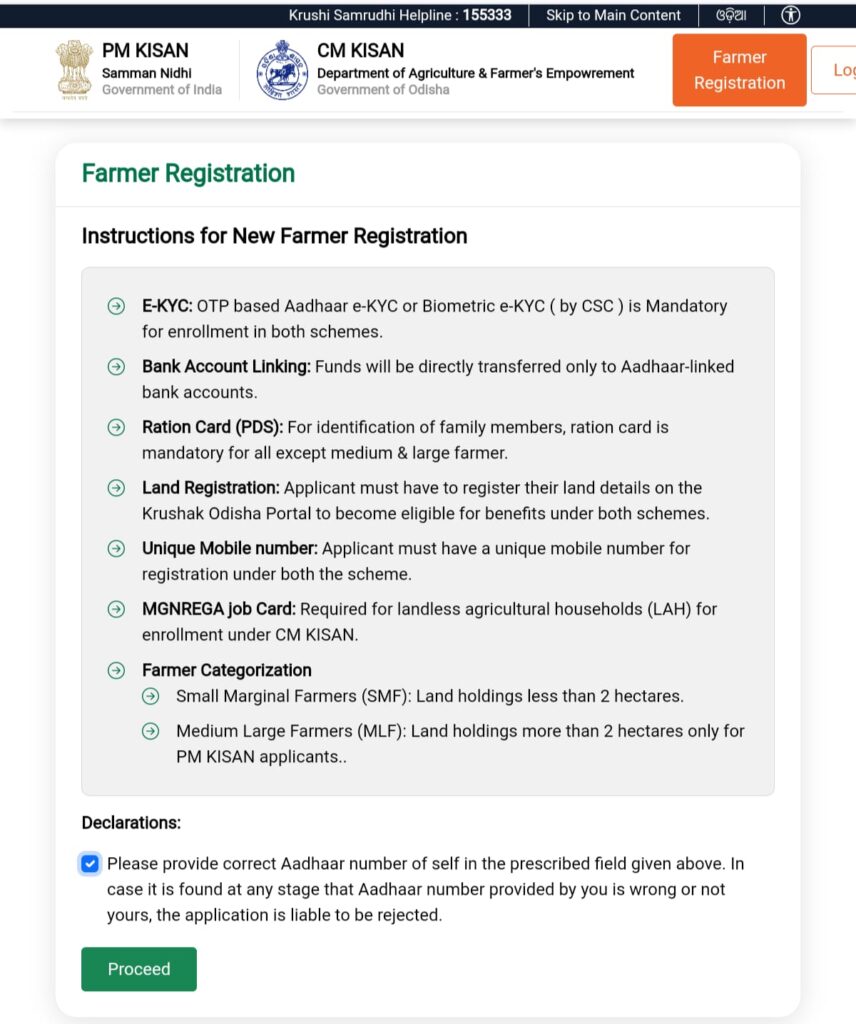
Task: Click the arrow icon beside MGNREGA job Card
Action: tap(116, 609)
